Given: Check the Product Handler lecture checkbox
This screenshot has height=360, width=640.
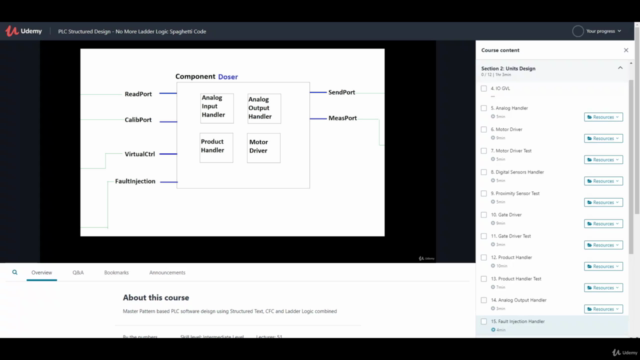Looking at the screenshot, I should [484, 257].
